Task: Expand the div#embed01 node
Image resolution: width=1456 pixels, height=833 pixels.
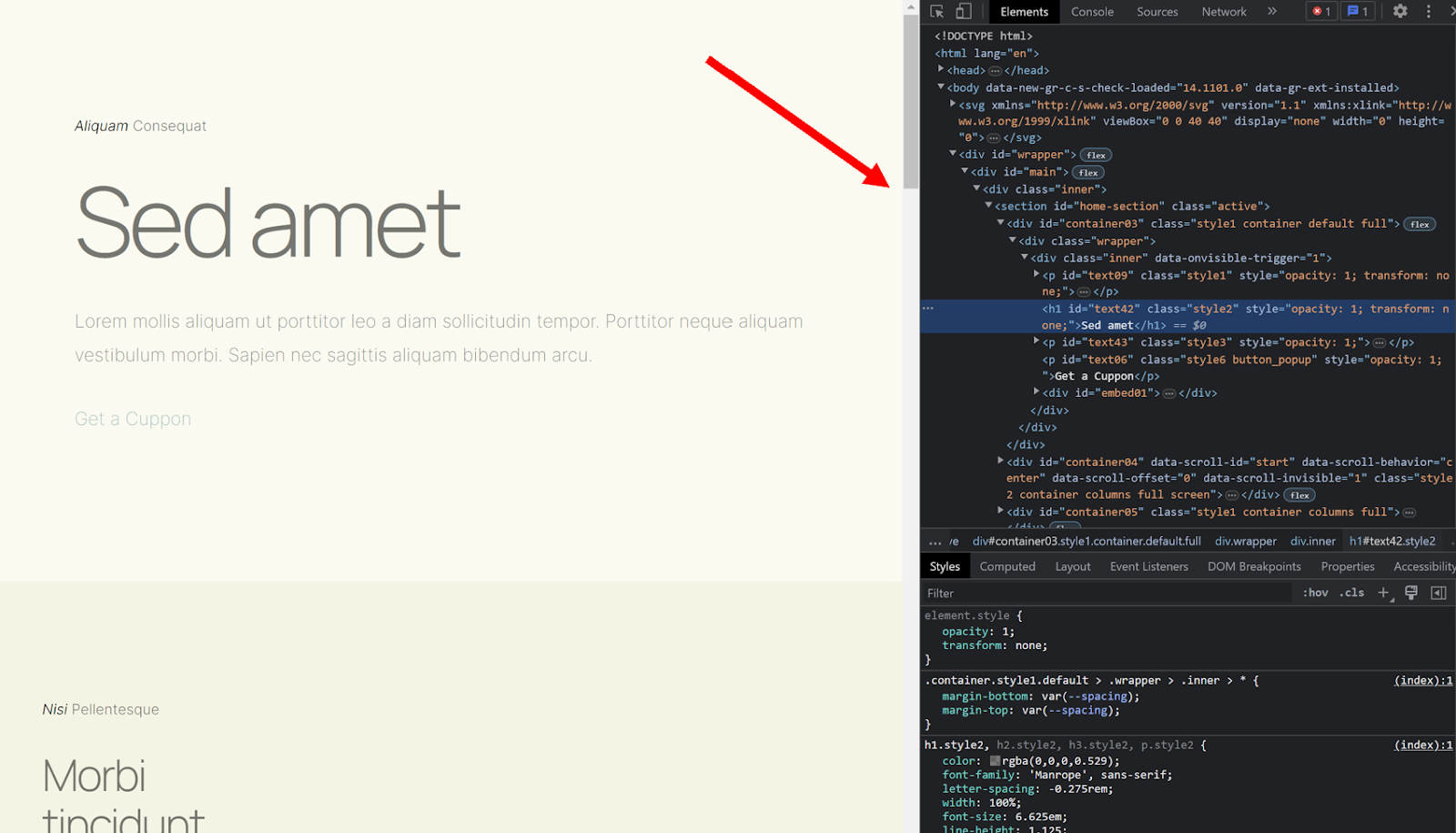Action: pos(1038,392)
